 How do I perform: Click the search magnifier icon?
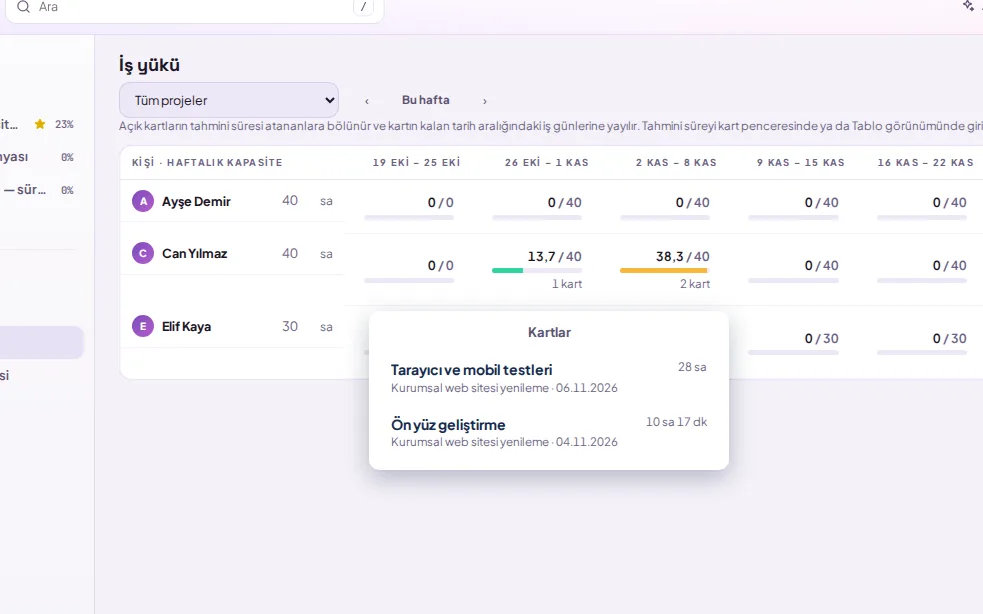[x=23, y=7]
